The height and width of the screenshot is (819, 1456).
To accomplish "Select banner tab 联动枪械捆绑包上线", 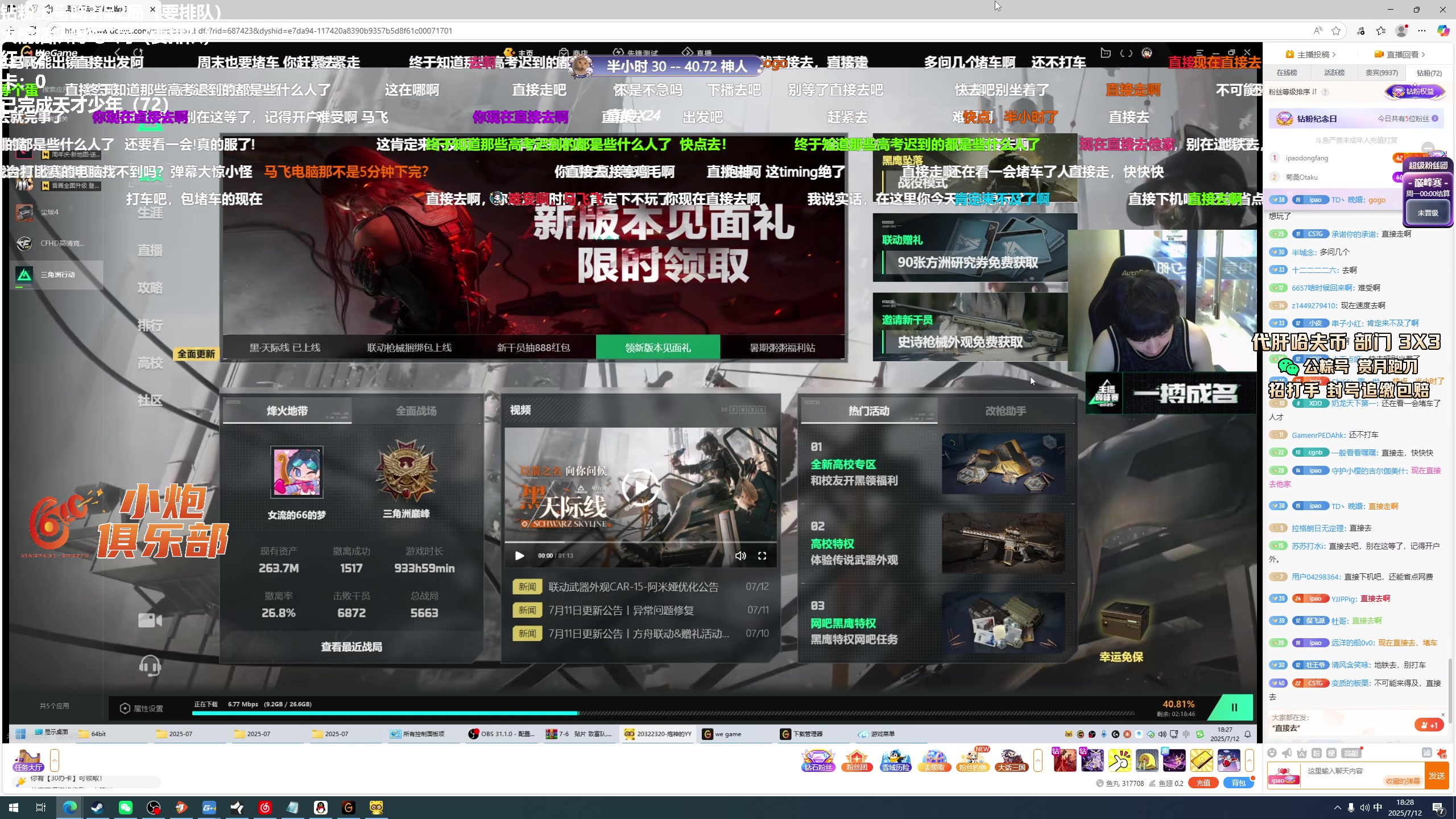I will [409, 348].
